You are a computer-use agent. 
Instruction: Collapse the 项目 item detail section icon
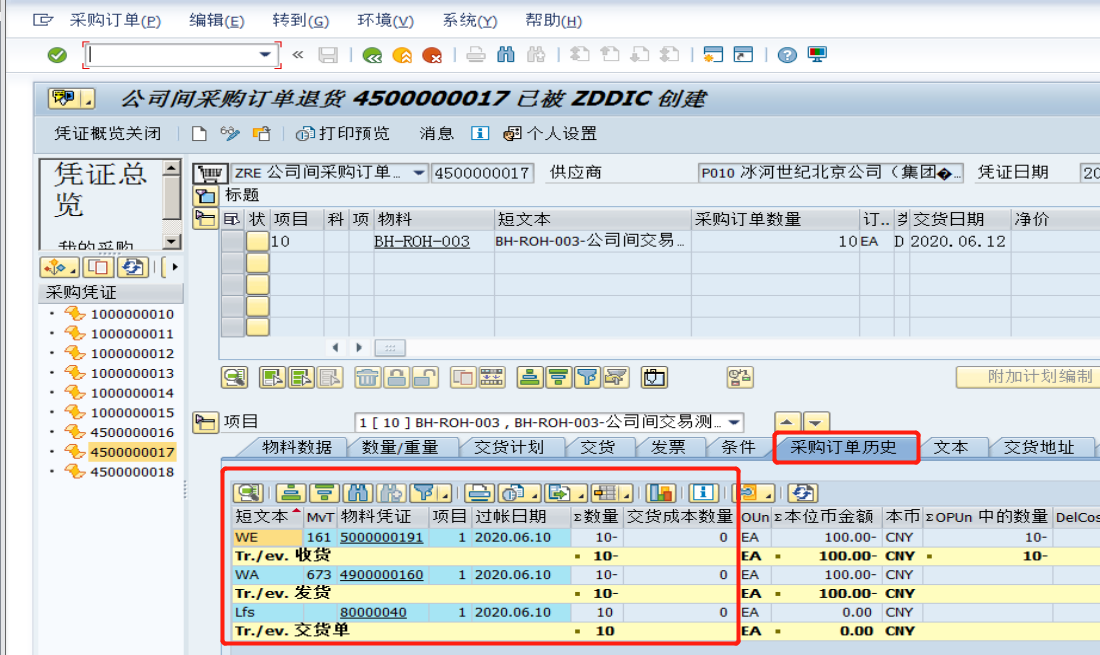tap(205, 422)
